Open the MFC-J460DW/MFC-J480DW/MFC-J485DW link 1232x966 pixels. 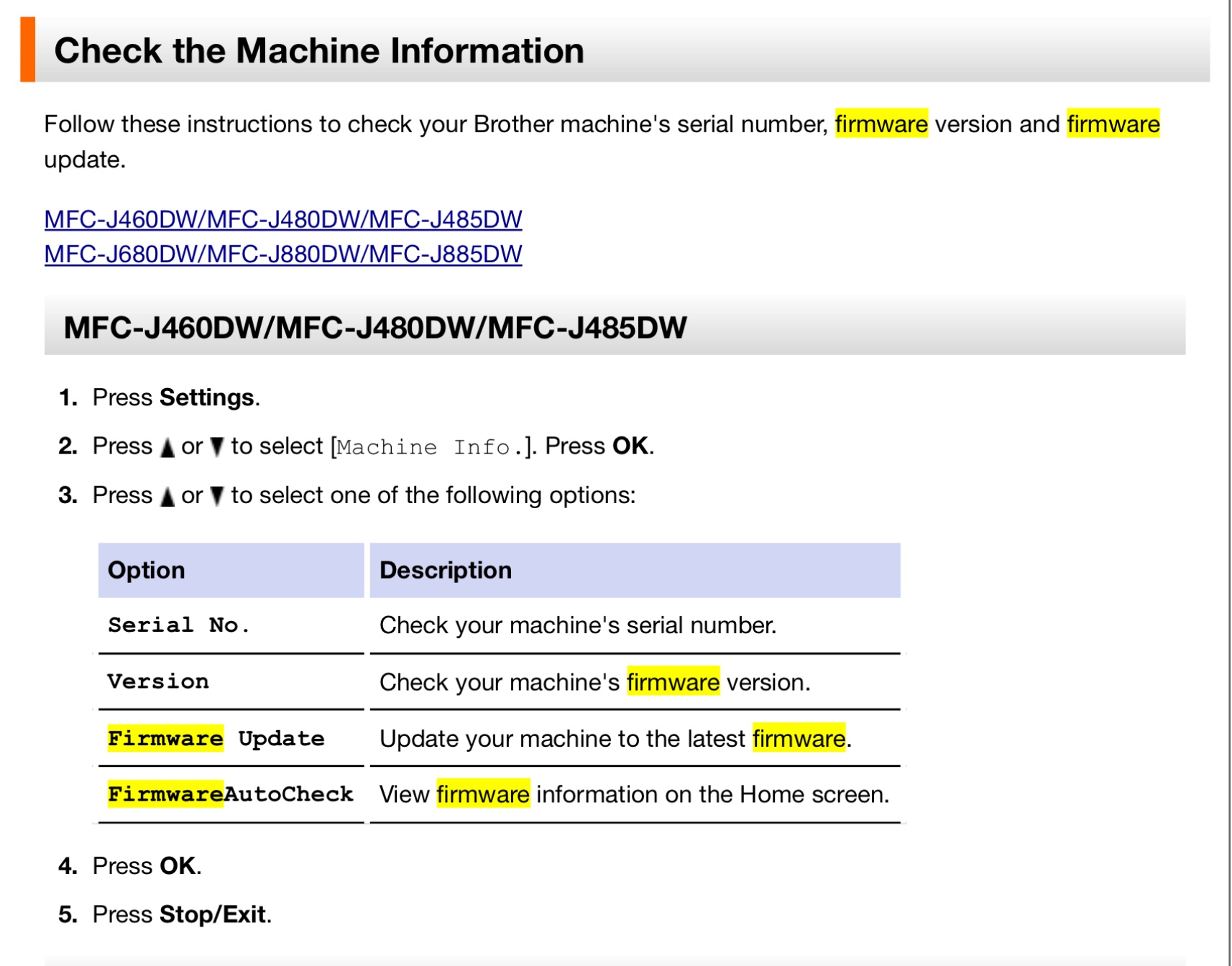283,219
